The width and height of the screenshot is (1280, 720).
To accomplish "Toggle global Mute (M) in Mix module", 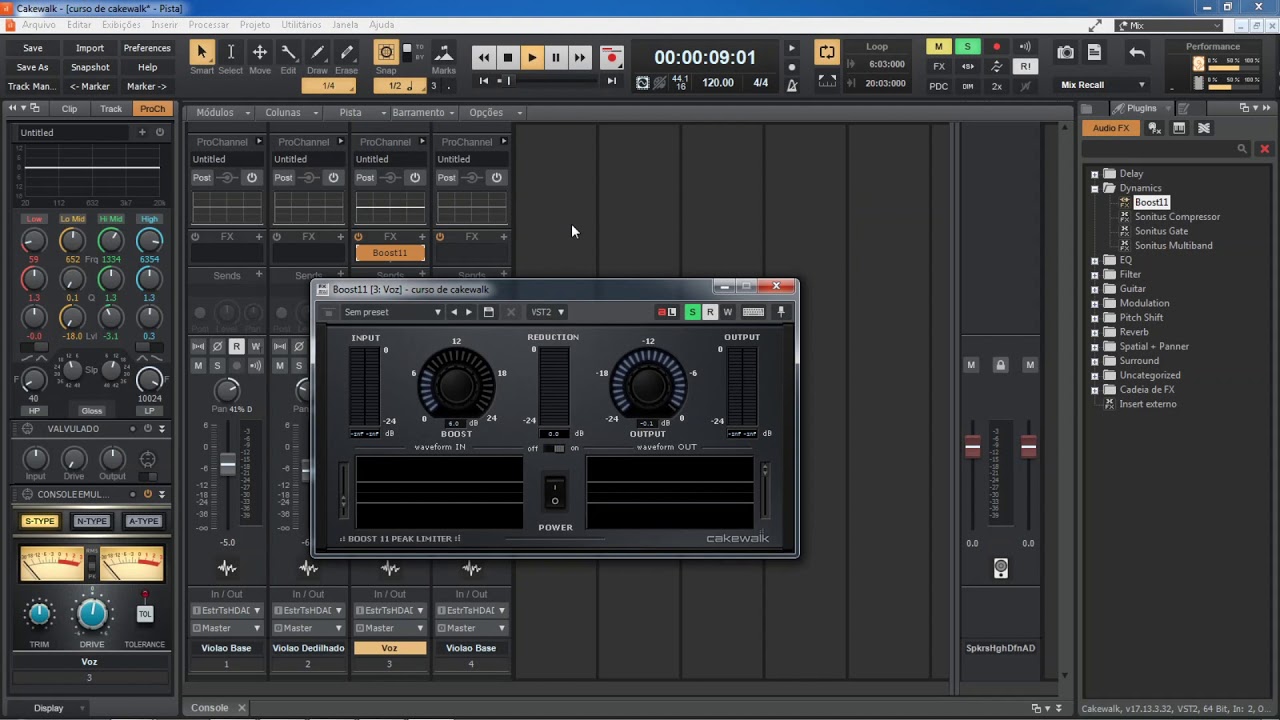I will [938, 47].
